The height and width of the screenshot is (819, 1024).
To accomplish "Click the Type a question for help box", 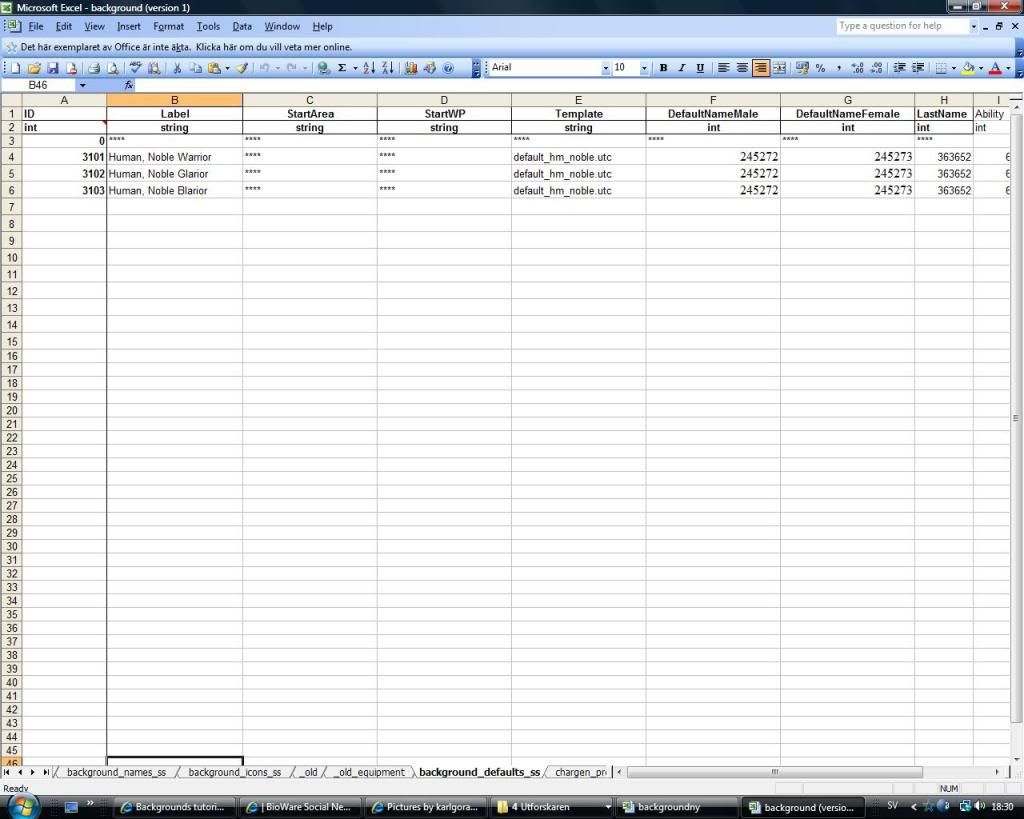I will pyautogui.click(x=902, y=26).
